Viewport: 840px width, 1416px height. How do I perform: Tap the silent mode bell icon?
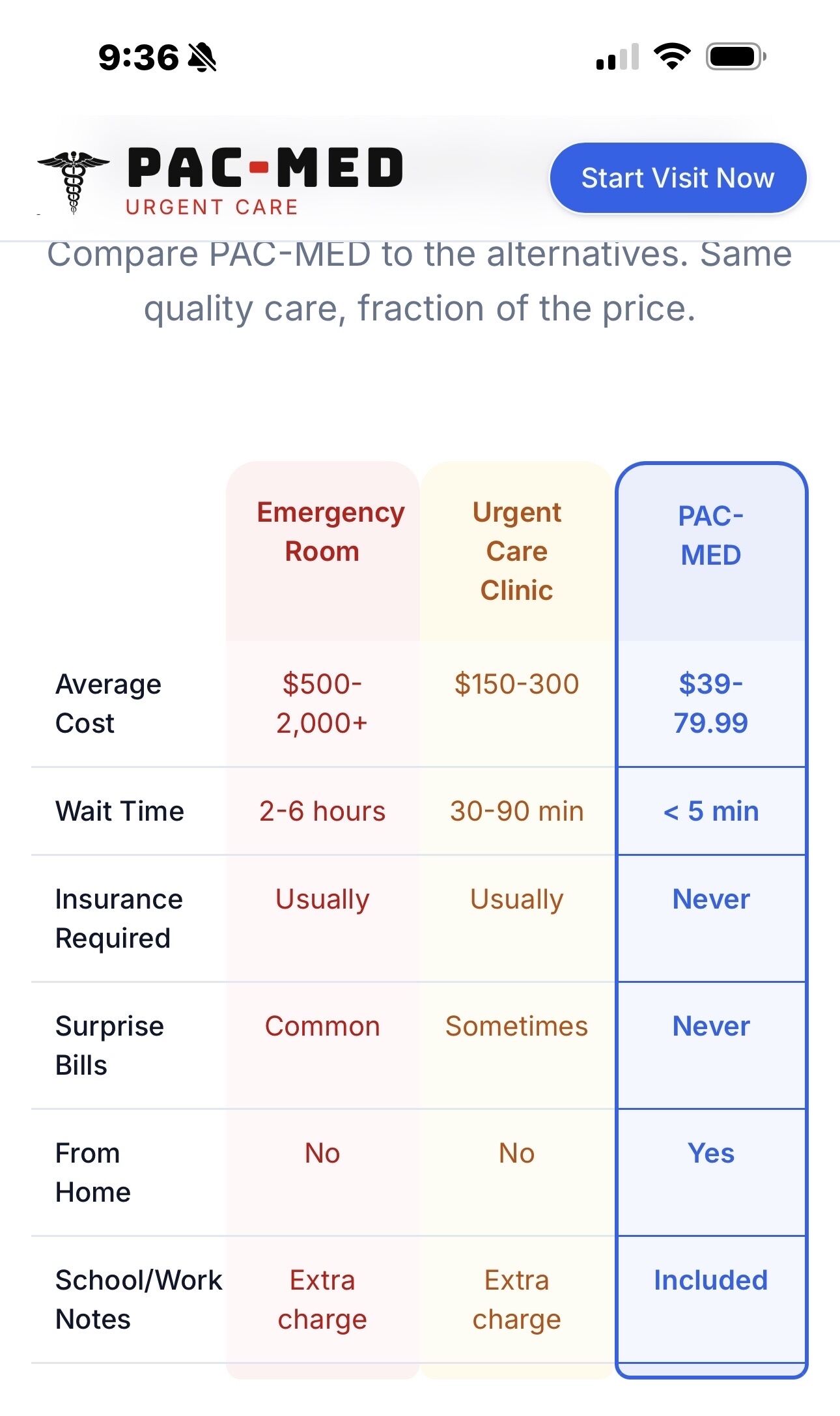point(203,57)
